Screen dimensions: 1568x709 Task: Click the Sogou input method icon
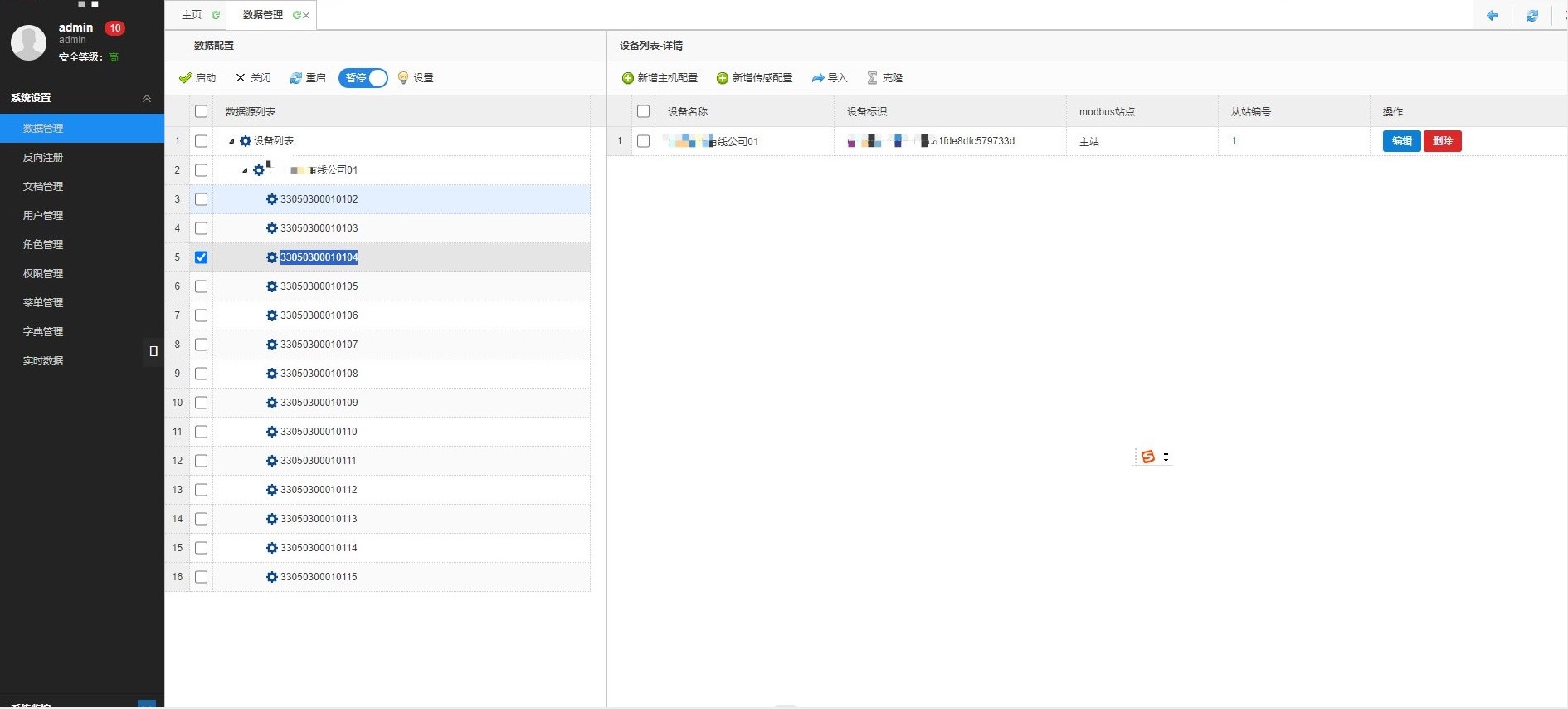tap(1148, 457)
